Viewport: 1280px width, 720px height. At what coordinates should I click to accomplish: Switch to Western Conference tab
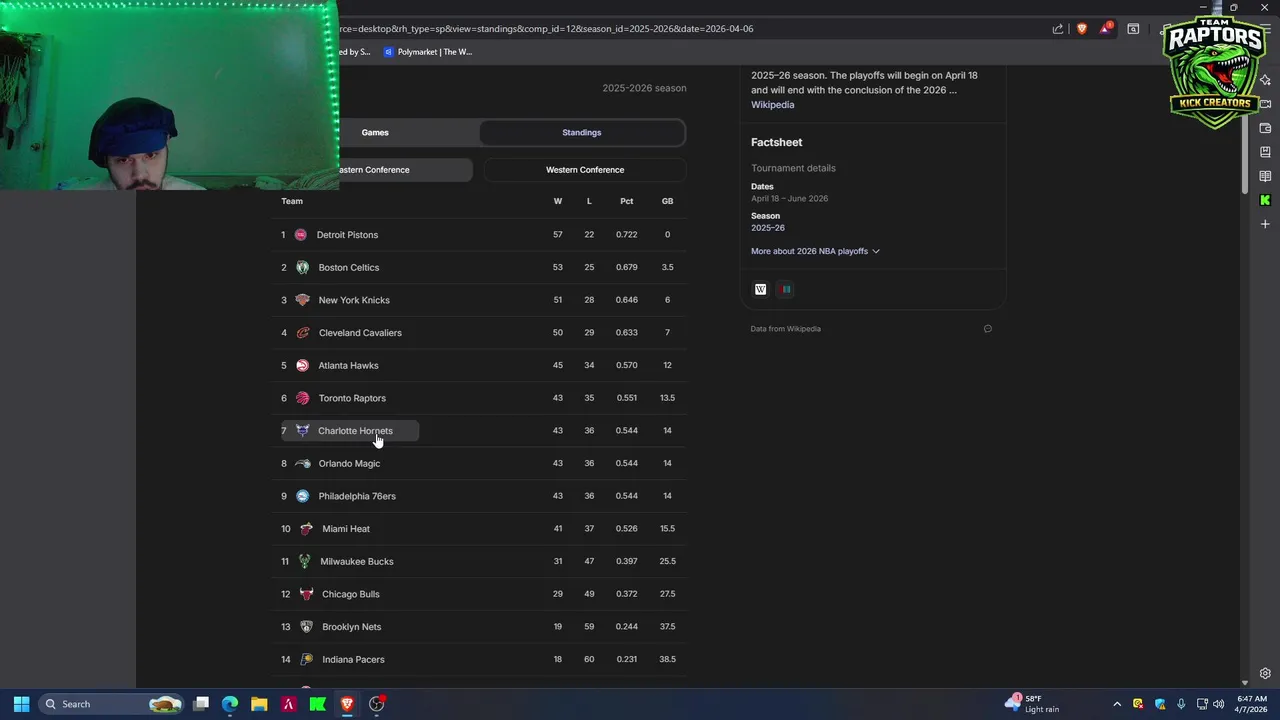[x=585, y=170]
